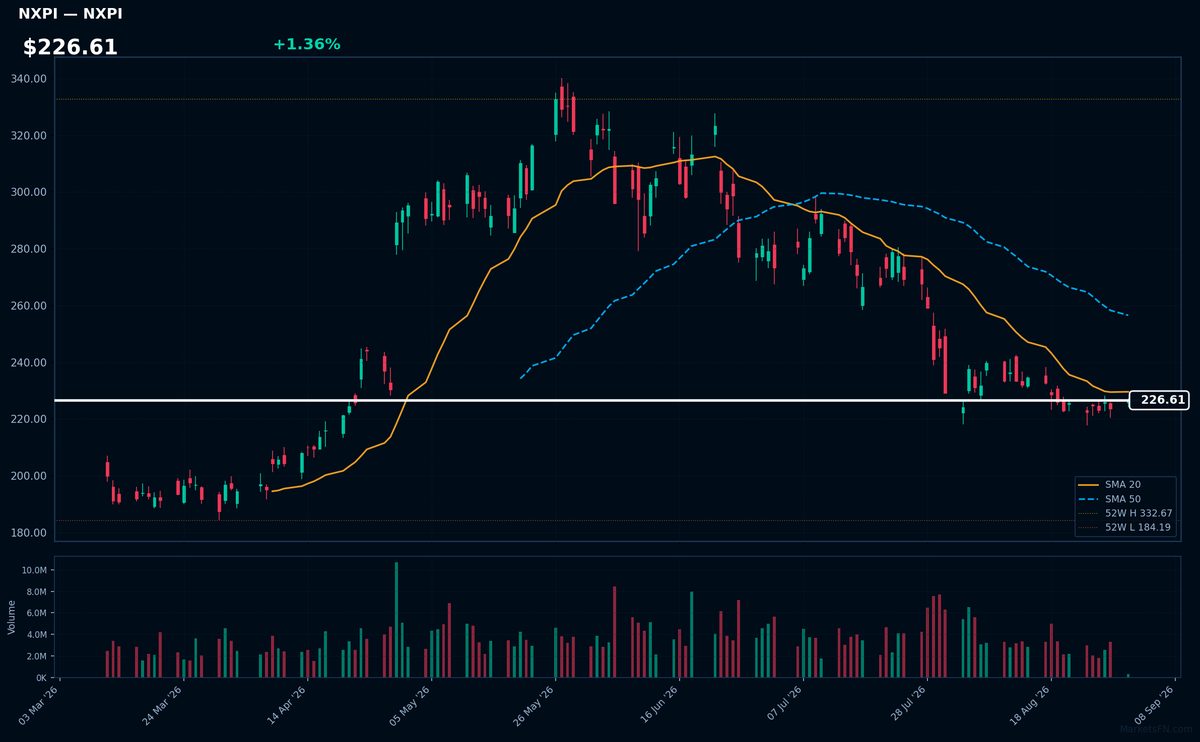This screenshot has width=1200, height=742.
Task: Click the 220.00 price axis label
Action: pos(29,419)
